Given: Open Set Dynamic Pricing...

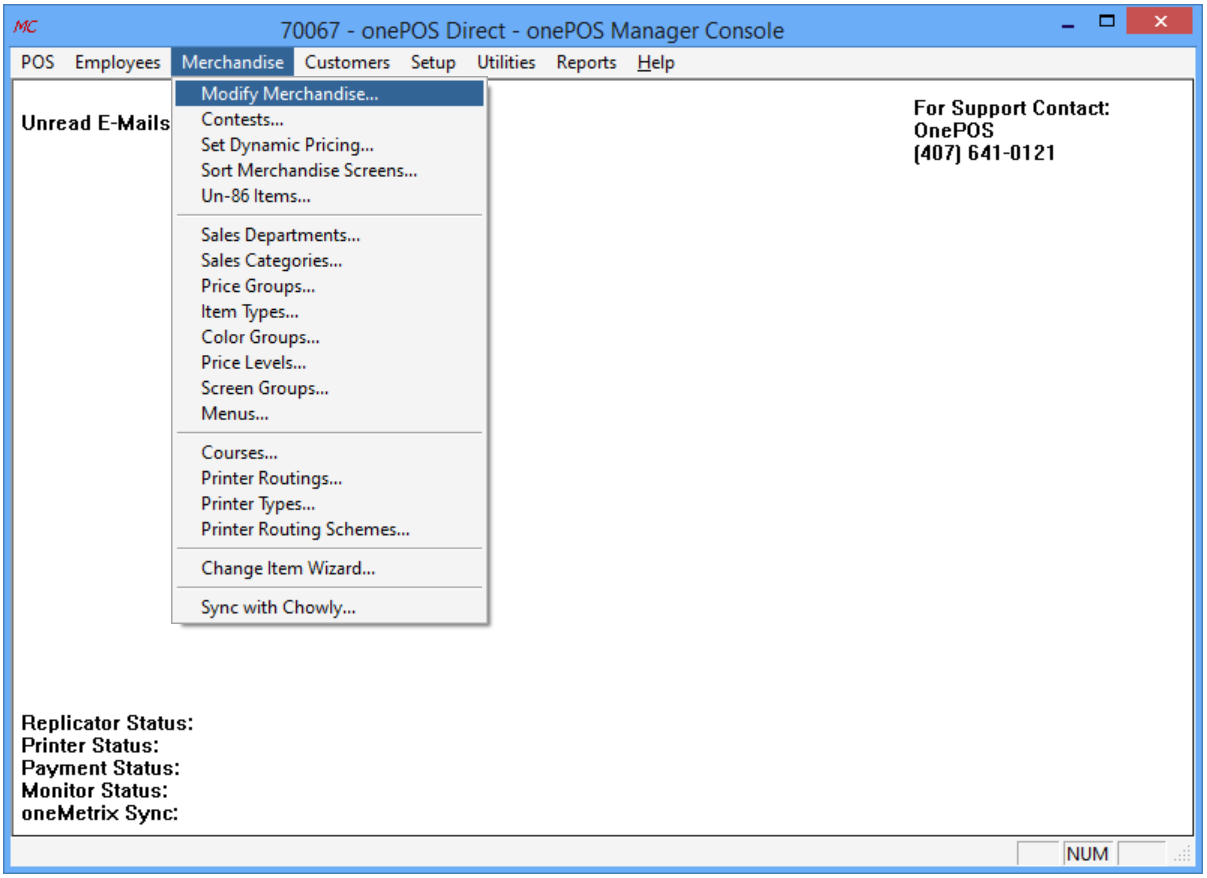Looking at the screenshot, I should [329, 145].
